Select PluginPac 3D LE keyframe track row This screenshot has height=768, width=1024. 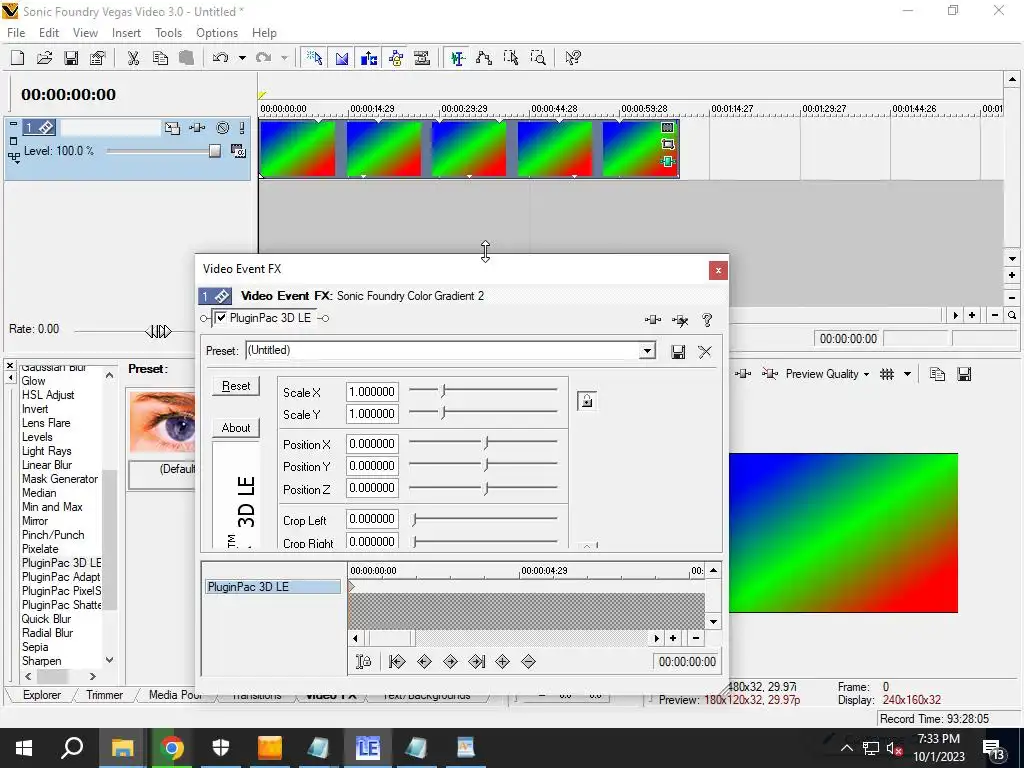[x=273, y=586]
